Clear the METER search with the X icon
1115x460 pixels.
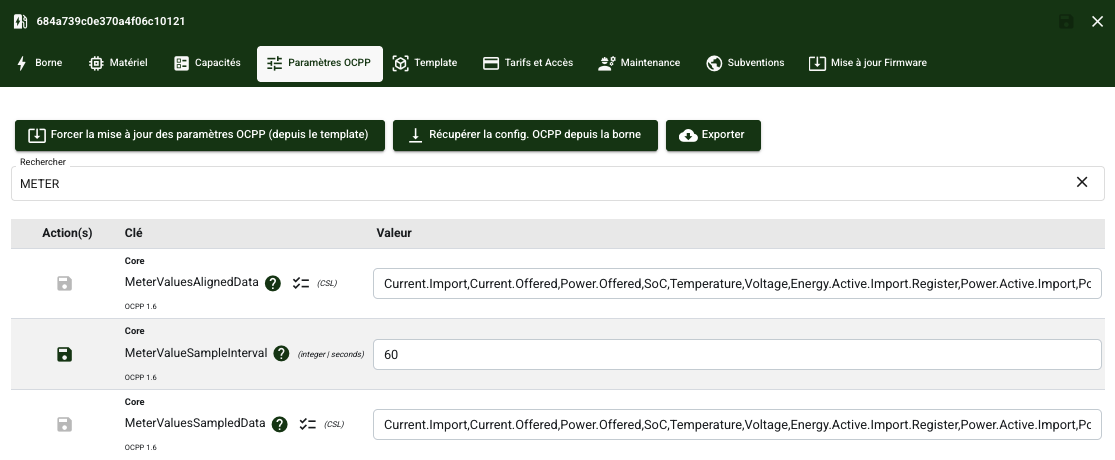1082,182
